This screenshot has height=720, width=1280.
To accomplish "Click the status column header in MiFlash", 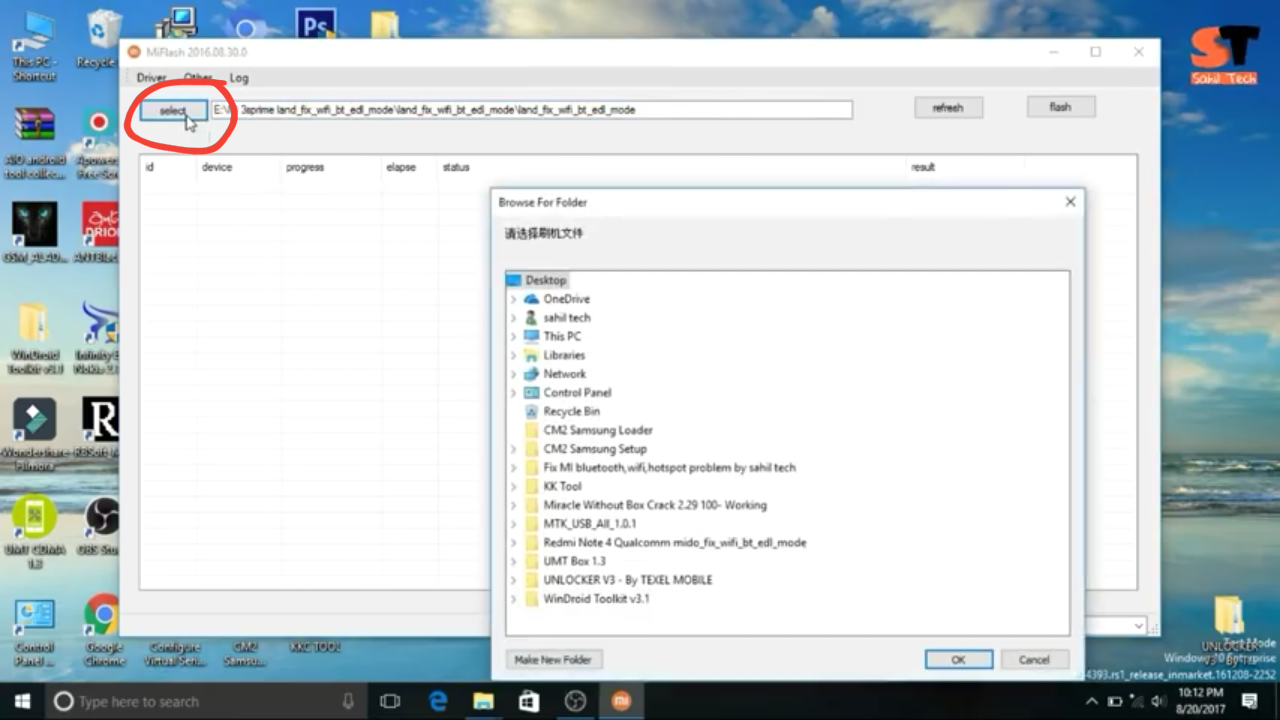I will tap(456, 167).
